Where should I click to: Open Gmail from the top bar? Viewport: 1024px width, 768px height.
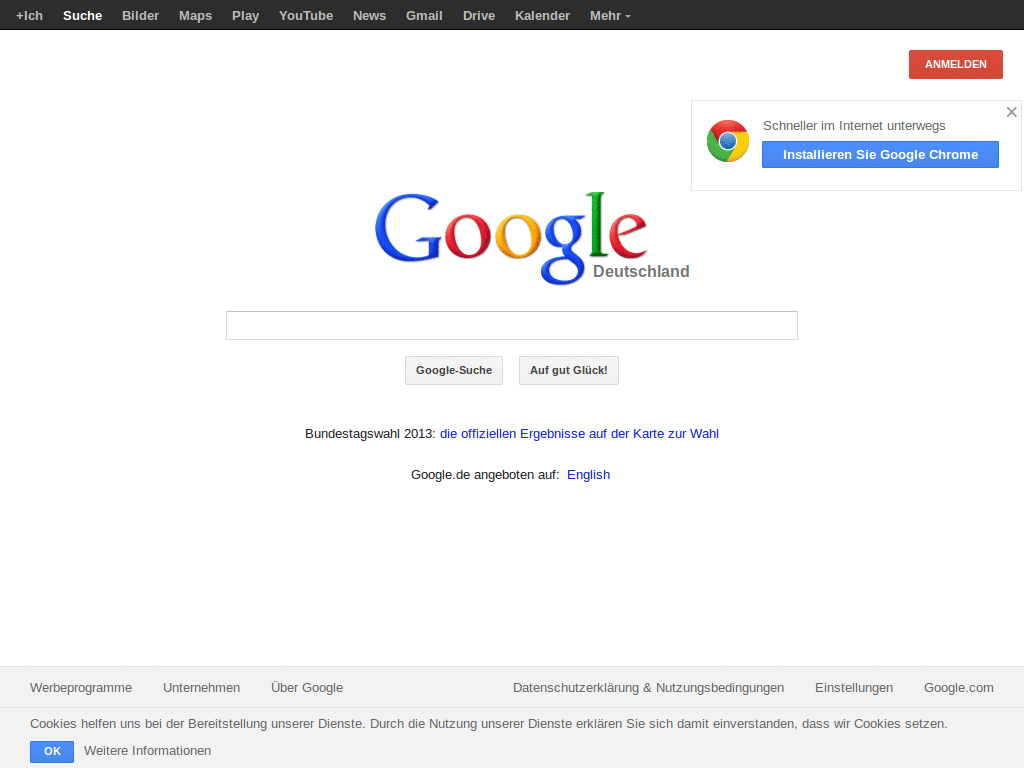(x=424, y=15)
